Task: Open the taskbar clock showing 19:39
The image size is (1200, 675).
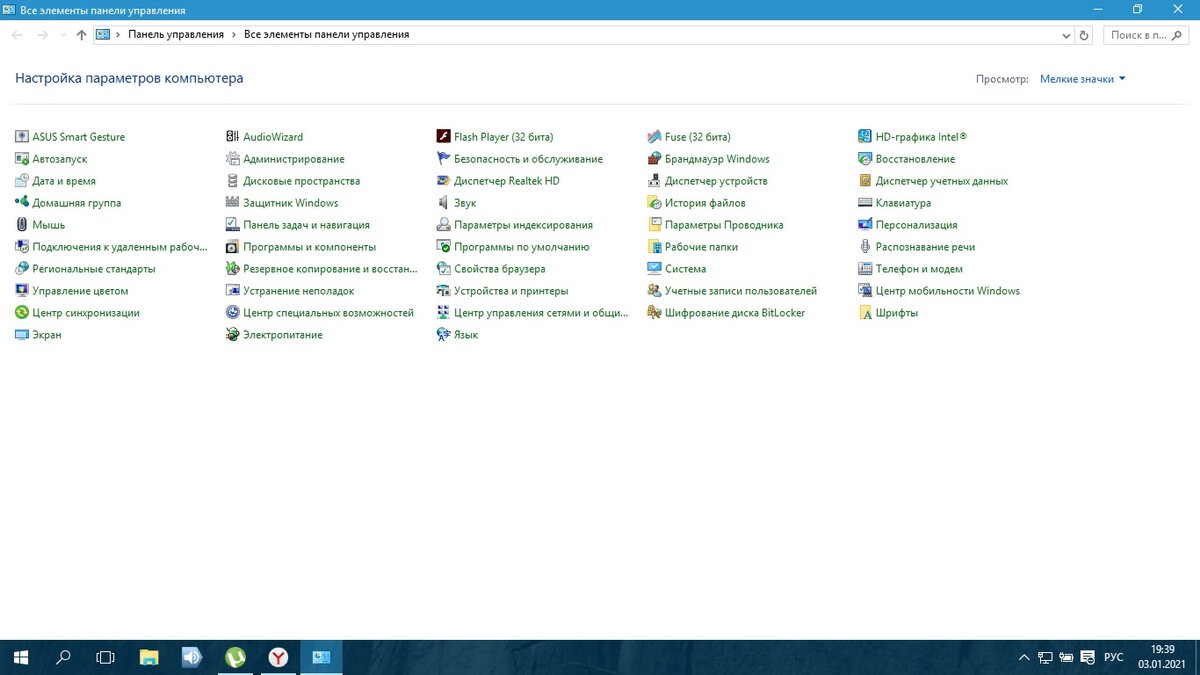Action: tap(1163, 657)
